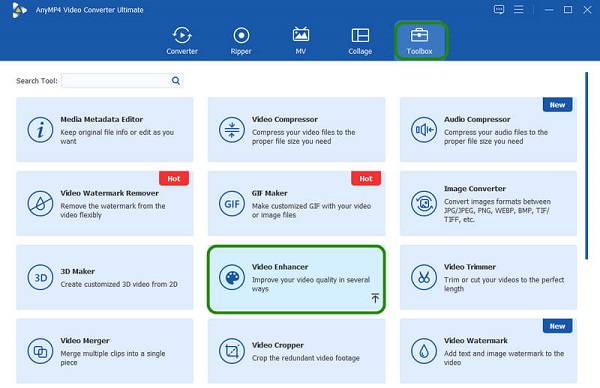Open Video Watermark title text
600x388 pixels.
point(476,341)
